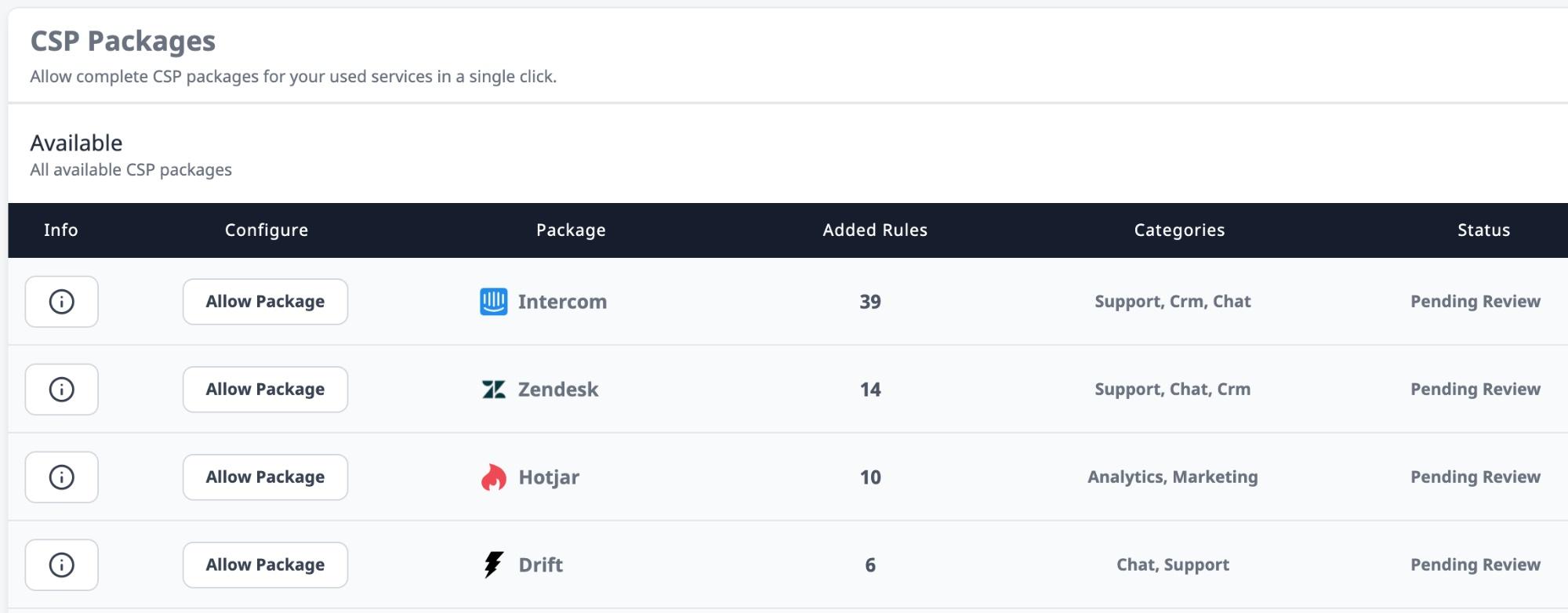Image resolution: width=1568 pixels, height=613 pixels.
Task: Allow the Intercom package
Action: click(x=265, y=302)
